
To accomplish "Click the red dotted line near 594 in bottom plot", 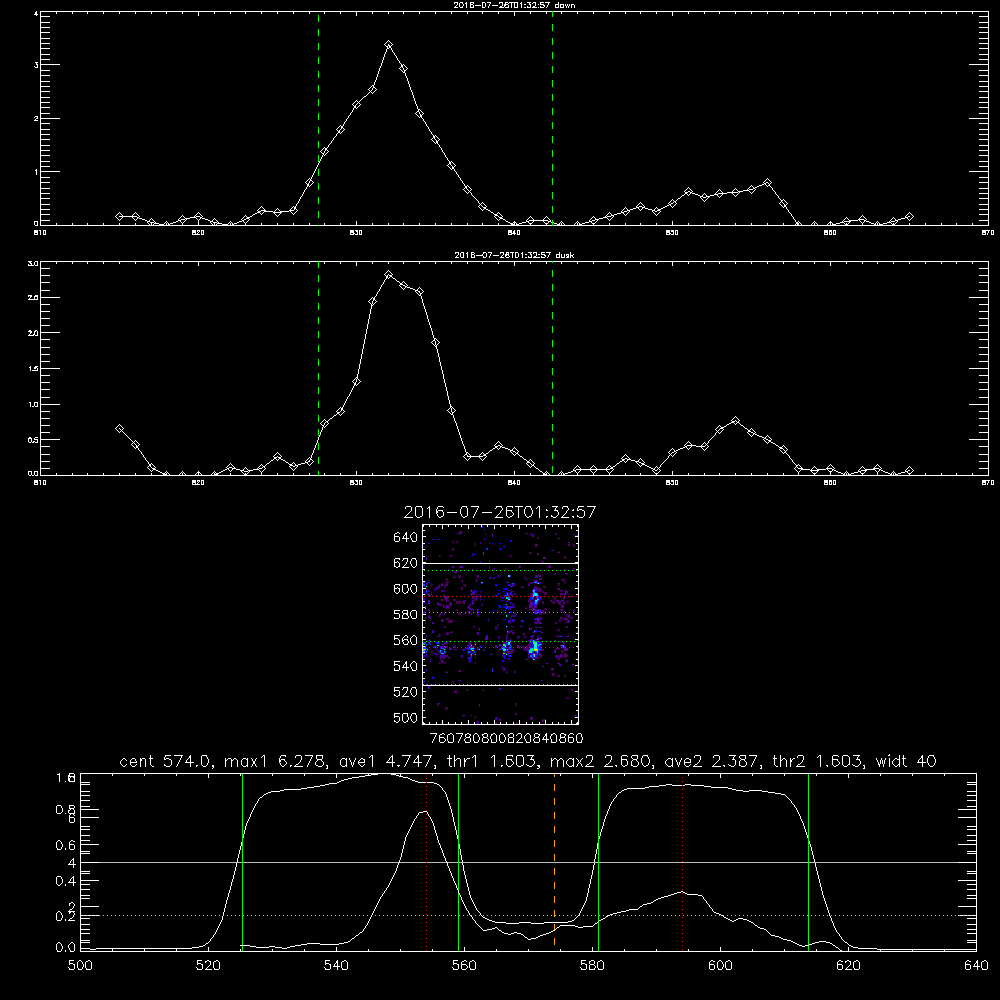I will (682, 861).
